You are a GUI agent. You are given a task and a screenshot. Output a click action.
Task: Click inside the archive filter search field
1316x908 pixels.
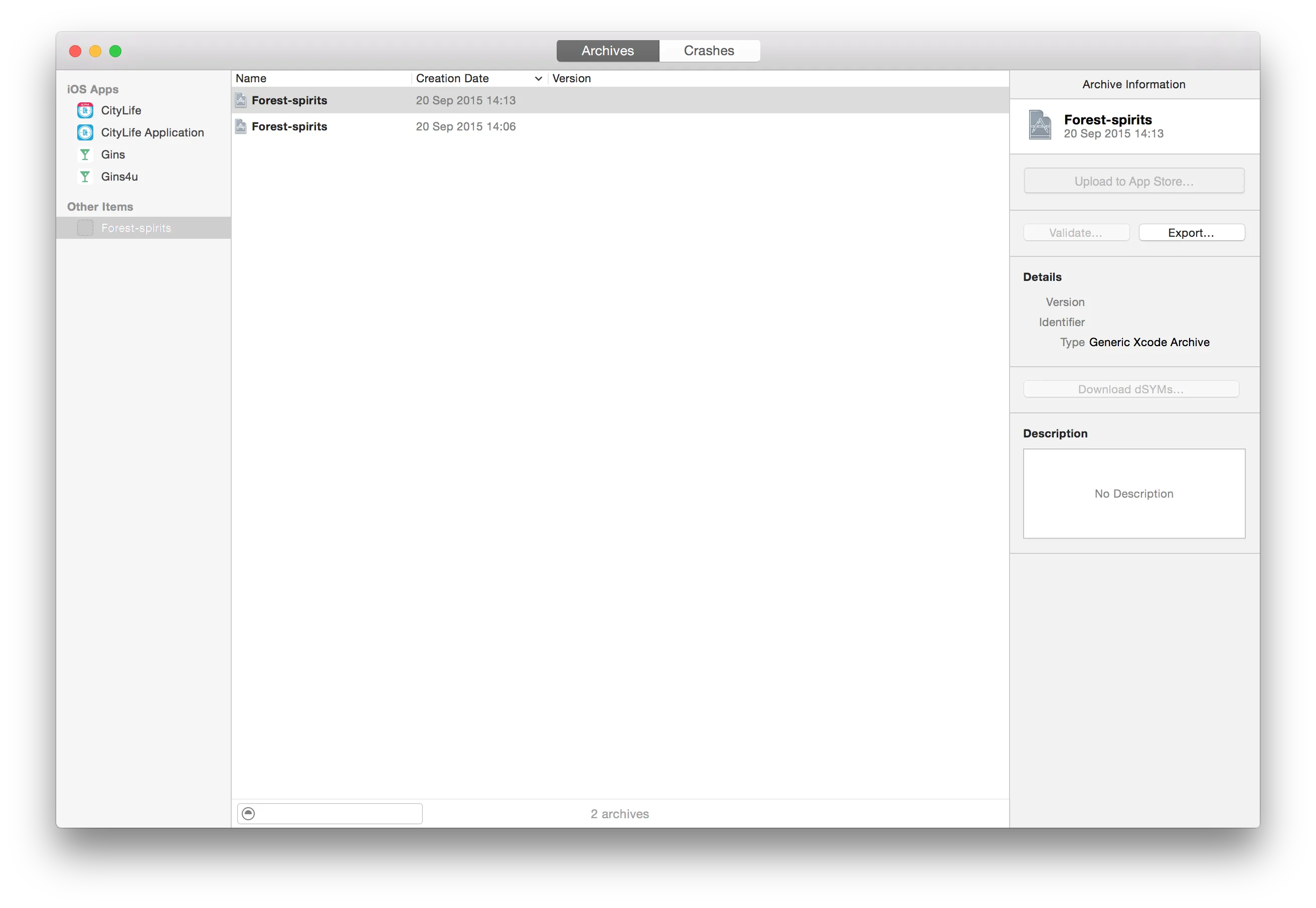(x=339, y=814)
